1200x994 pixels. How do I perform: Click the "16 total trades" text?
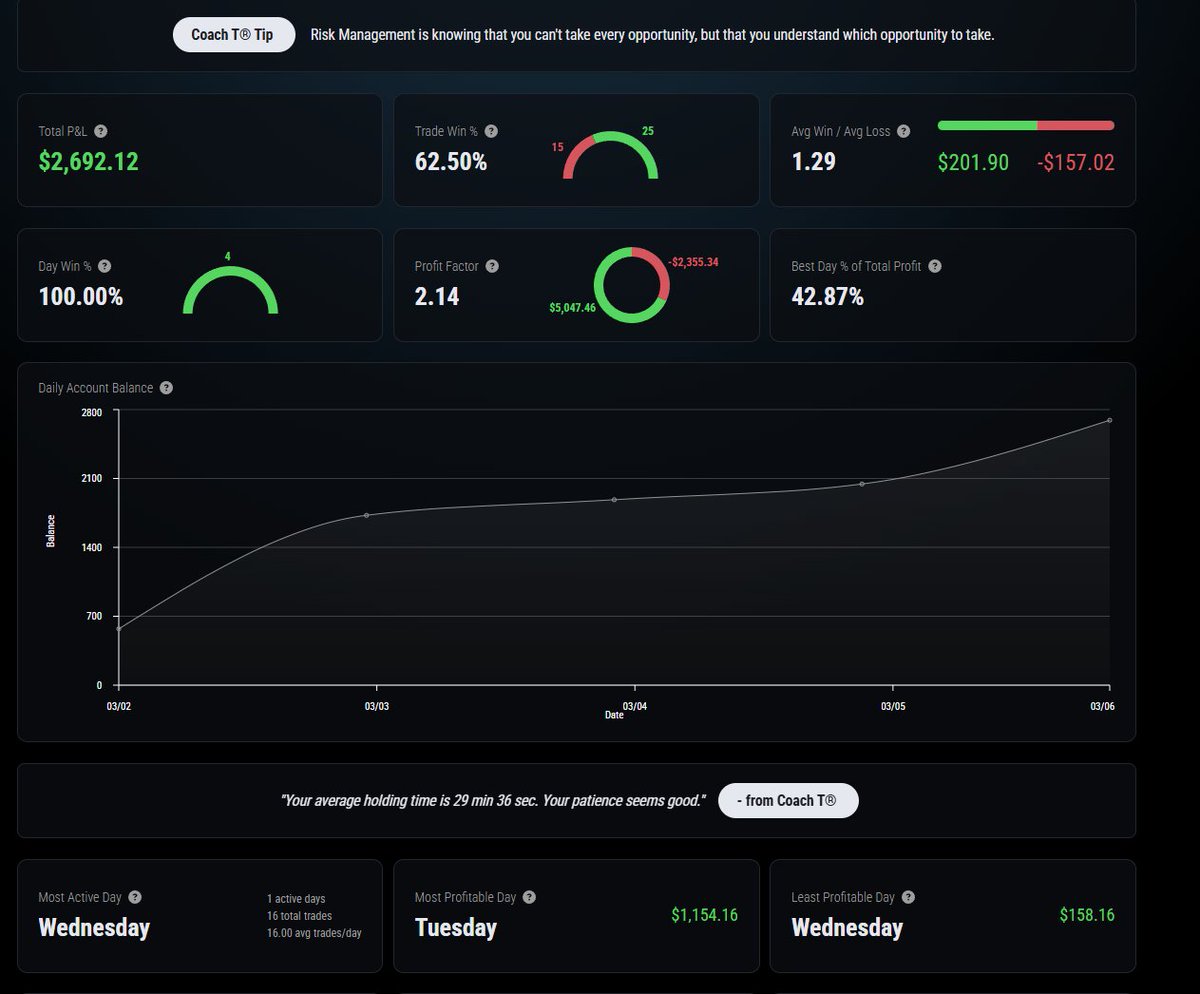coord(299,916)
